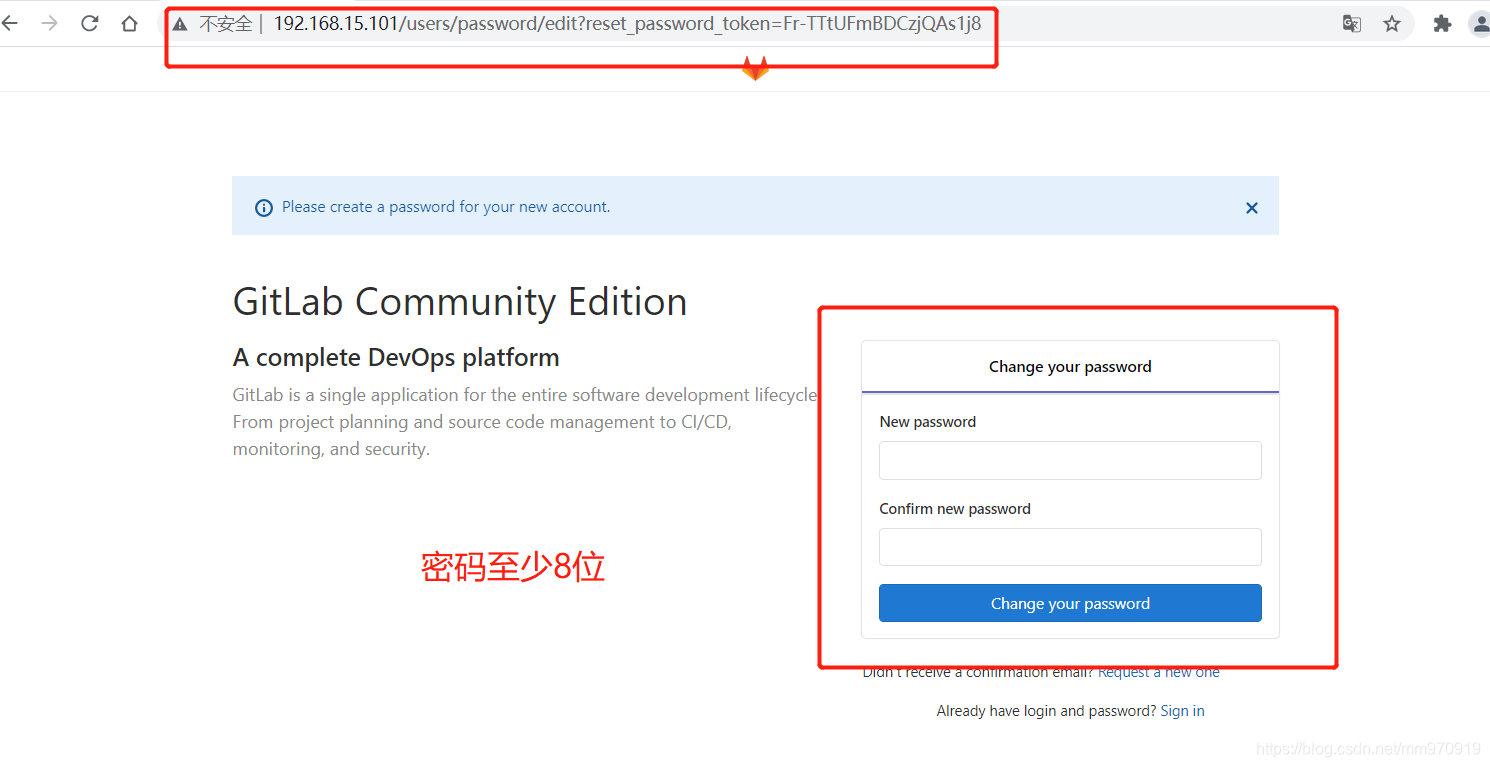Viewport: 1490px width, 767px height.
Task: Click the A complete DevOps platform subheading
Action: coord(396,358)
